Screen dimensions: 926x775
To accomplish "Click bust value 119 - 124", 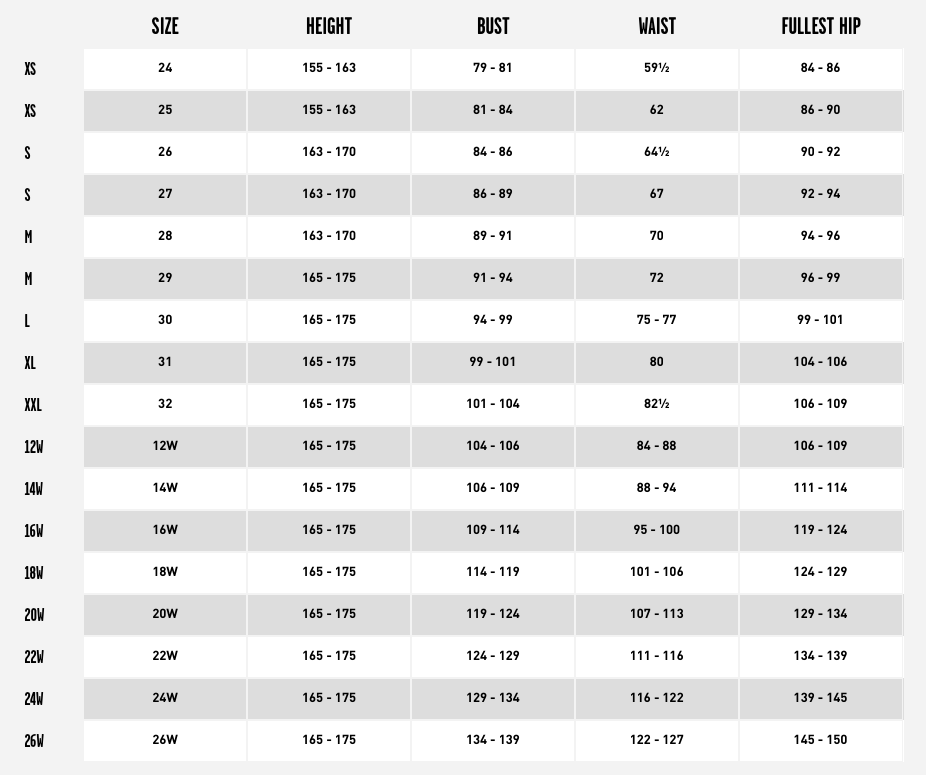I will pyautogui.click(x=493, y=614).
